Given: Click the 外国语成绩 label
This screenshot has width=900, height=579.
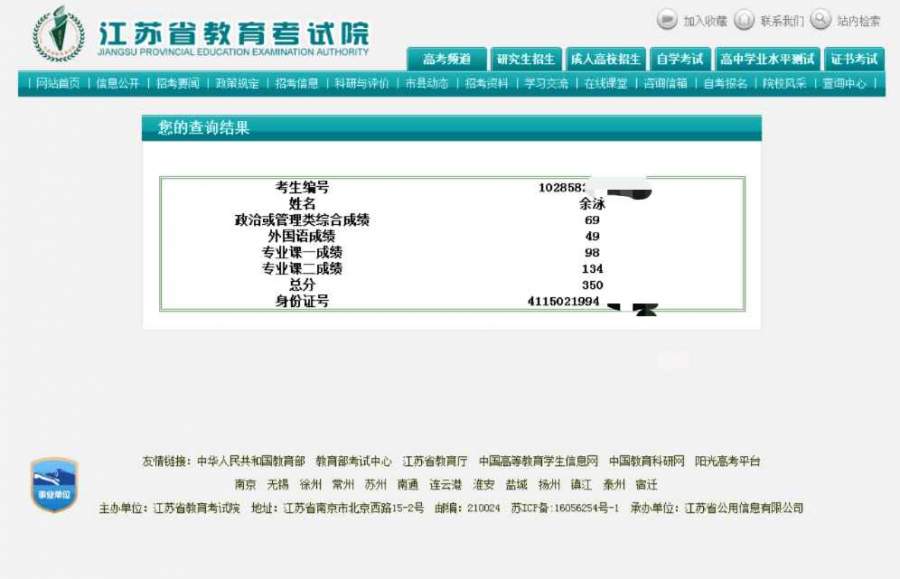Looking at the screenshot, I should pos(302,236).
